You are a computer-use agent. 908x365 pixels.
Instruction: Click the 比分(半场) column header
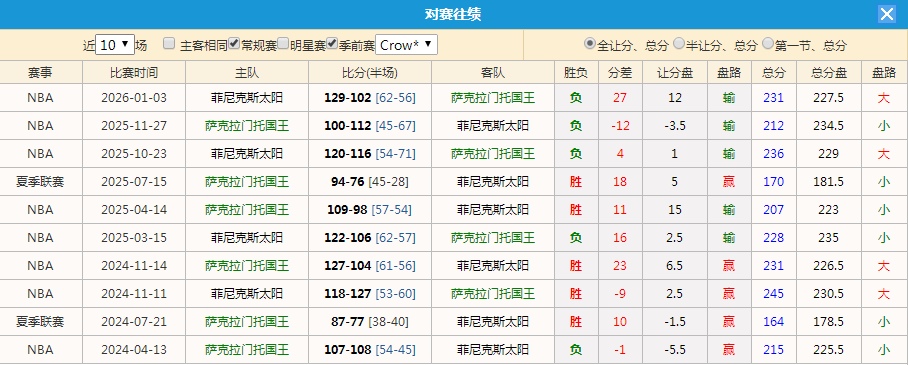click(x=369, y=73)
